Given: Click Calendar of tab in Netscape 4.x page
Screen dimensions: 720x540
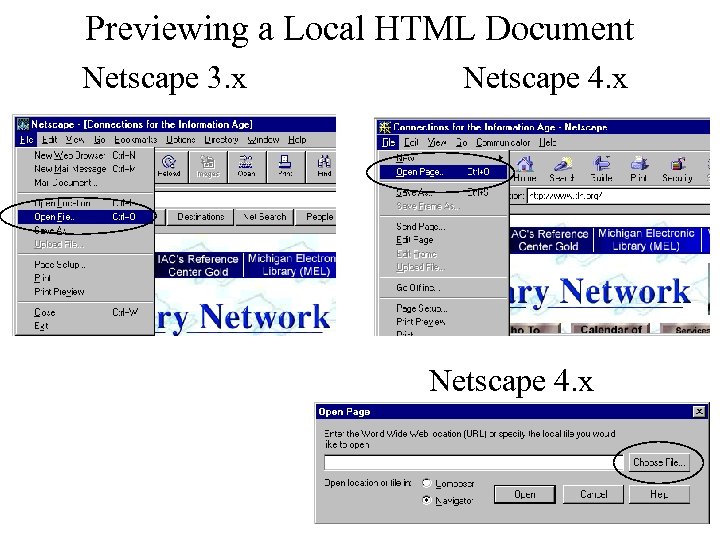Looking at the screenshot, I should coord(611,329).
